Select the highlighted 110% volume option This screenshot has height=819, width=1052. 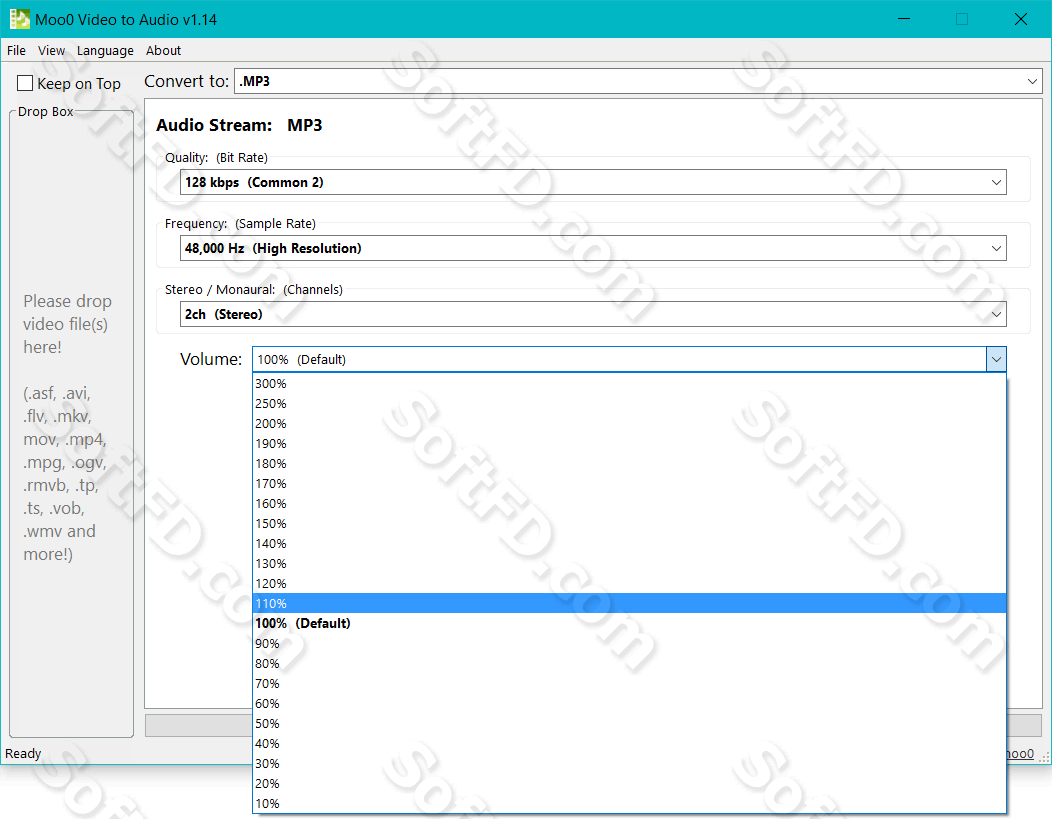coord(629,604)
